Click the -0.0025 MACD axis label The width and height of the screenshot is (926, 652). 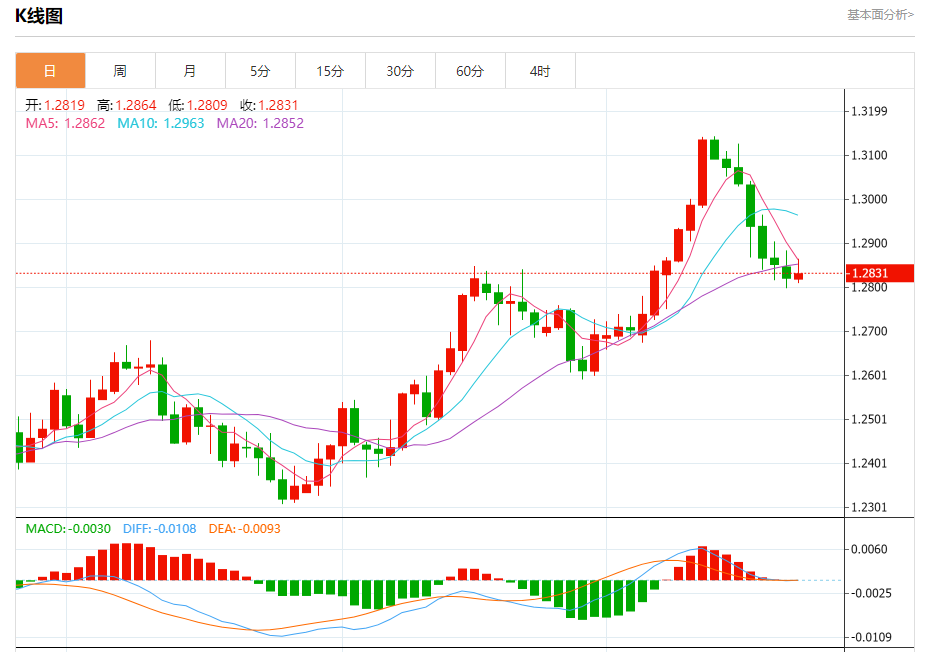[870, 593]
